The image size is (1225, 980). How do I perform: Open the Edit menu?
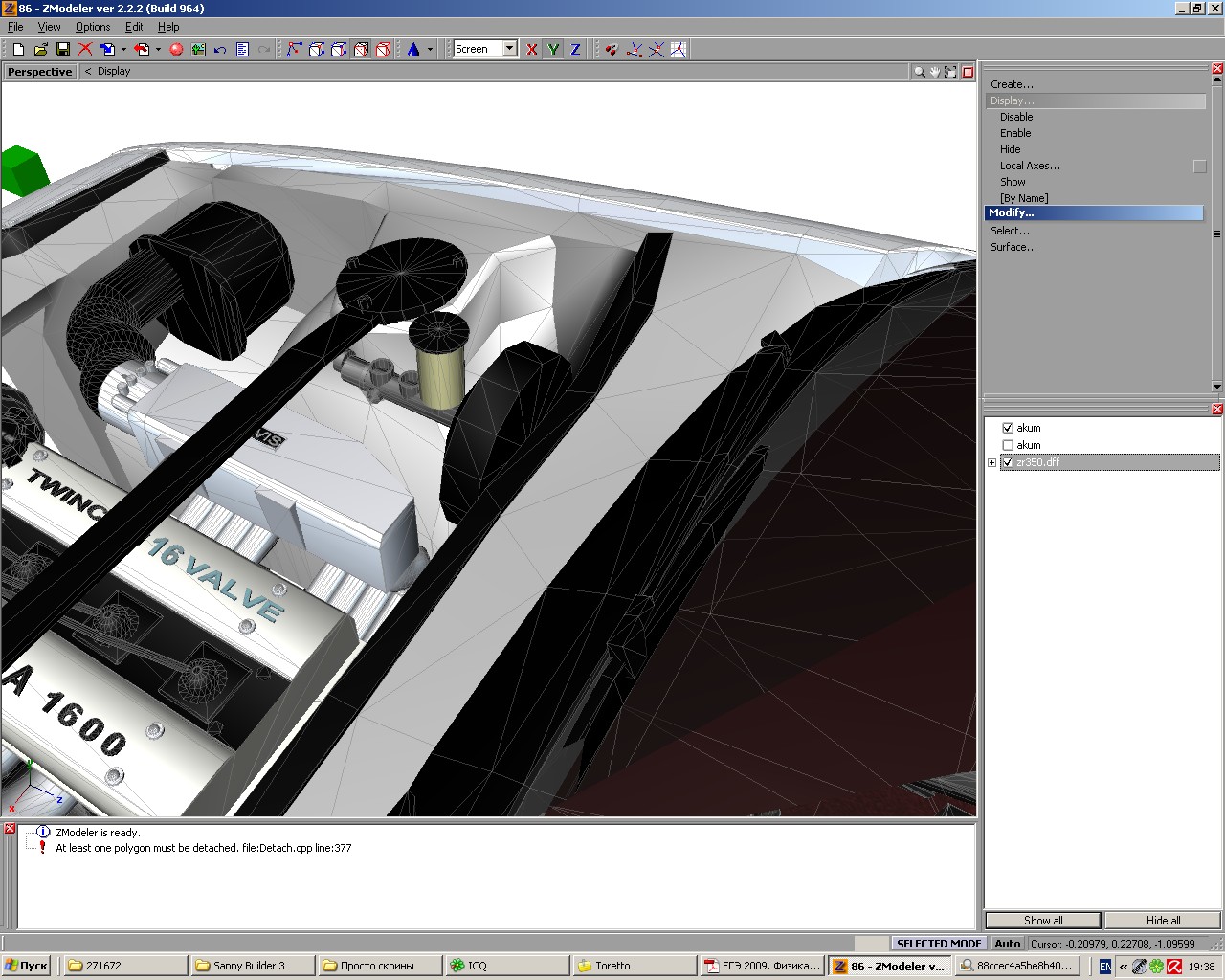tap(134, 27)
